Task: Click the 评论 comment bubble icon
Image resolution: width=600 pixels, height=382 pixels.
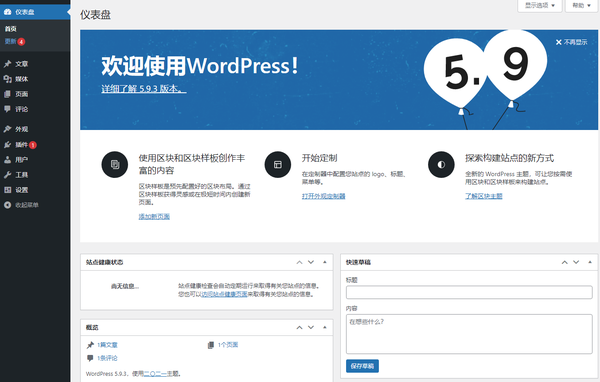Action: pyautogui.click(x=7, y=109)
